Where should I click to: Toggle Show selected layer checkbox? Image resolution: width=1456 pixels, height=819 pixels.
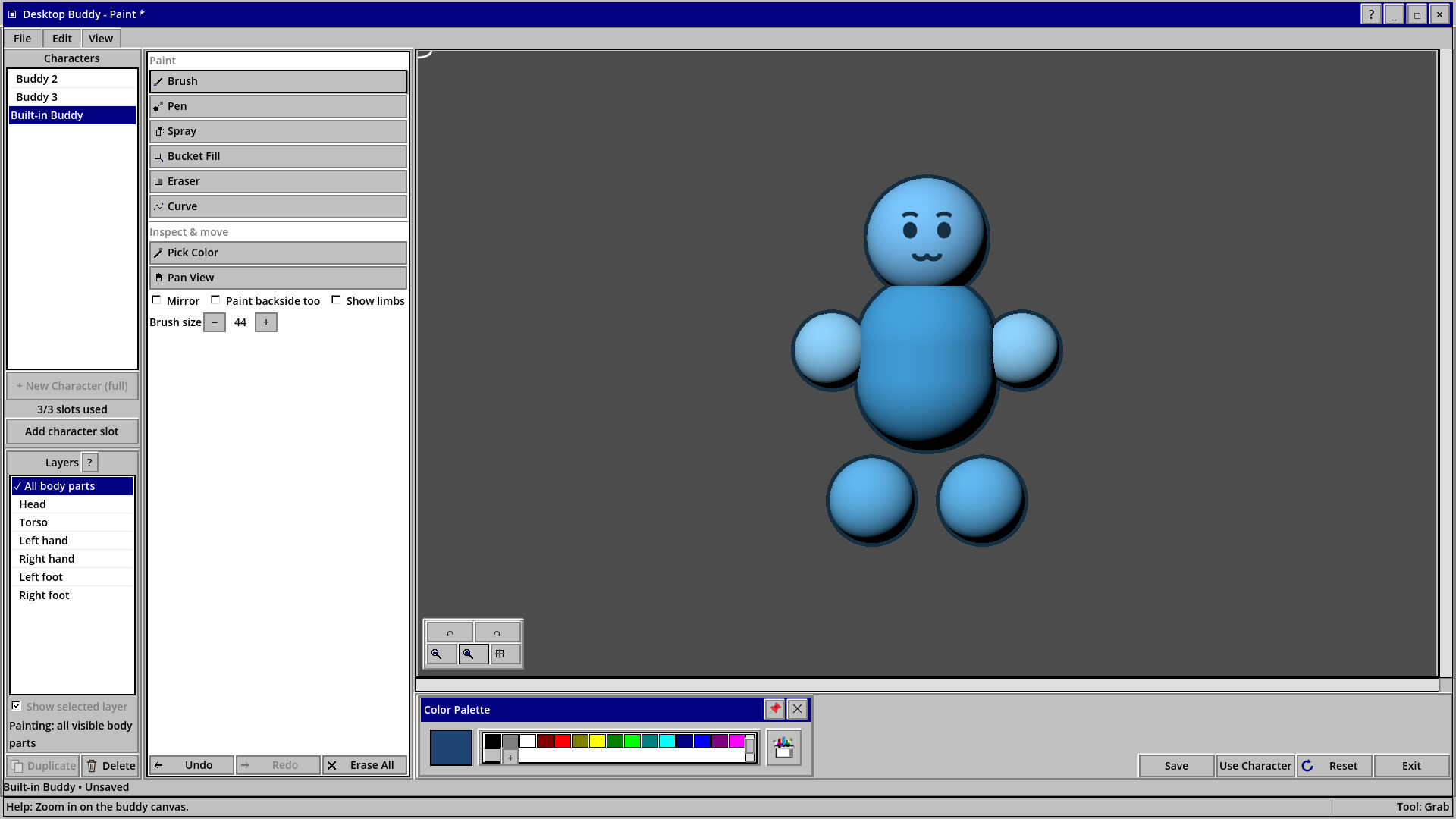coord(16,706)
